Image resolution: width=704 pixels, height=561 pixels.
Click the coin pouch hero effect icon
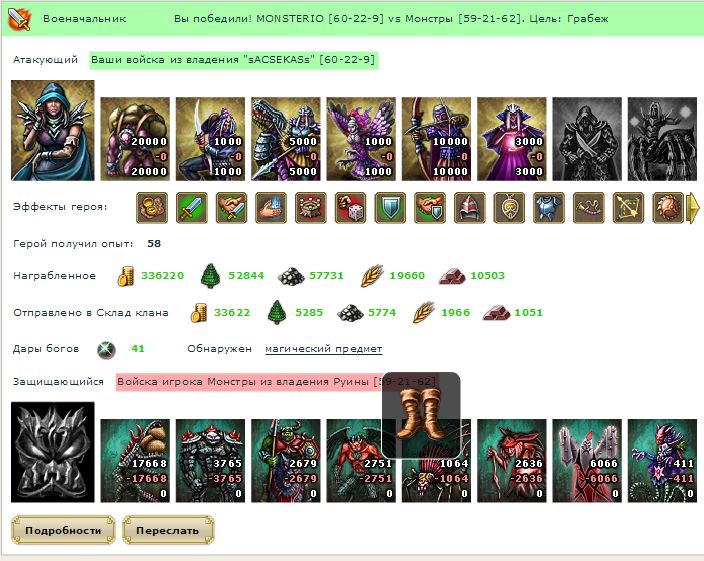(152, 207)
